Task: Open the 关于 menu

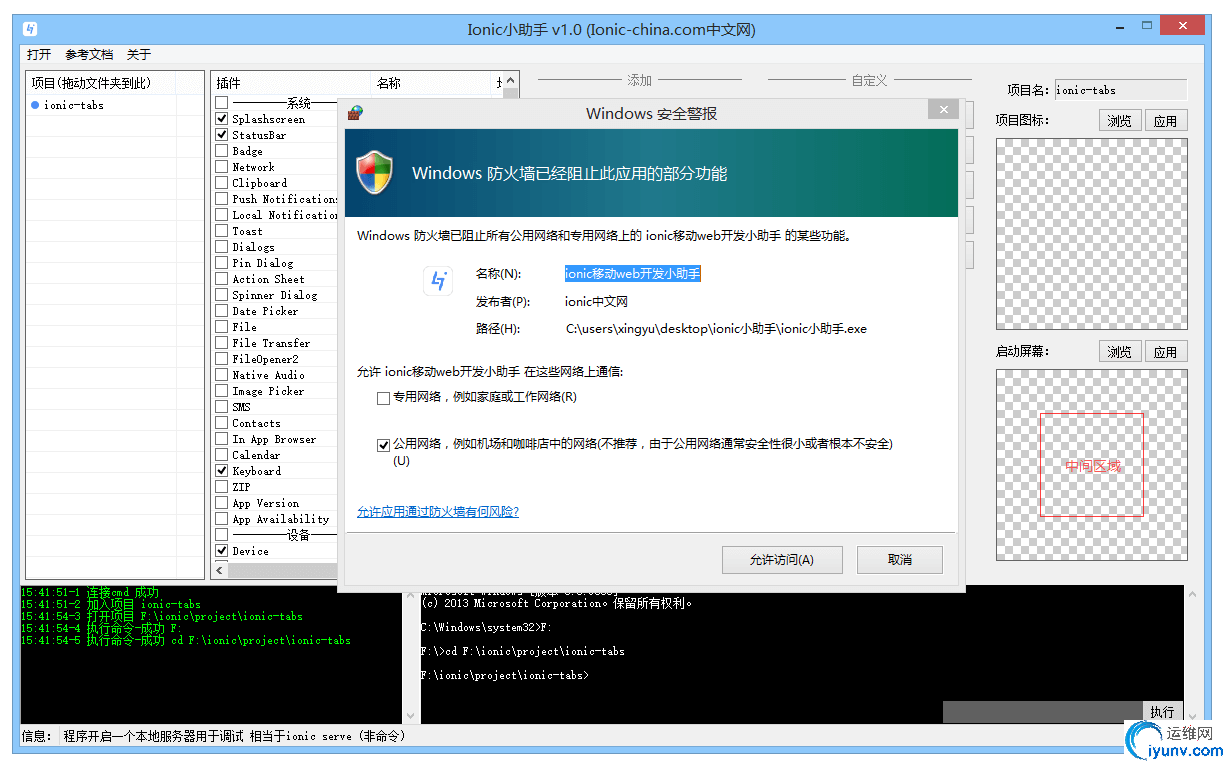Action: 139,55
